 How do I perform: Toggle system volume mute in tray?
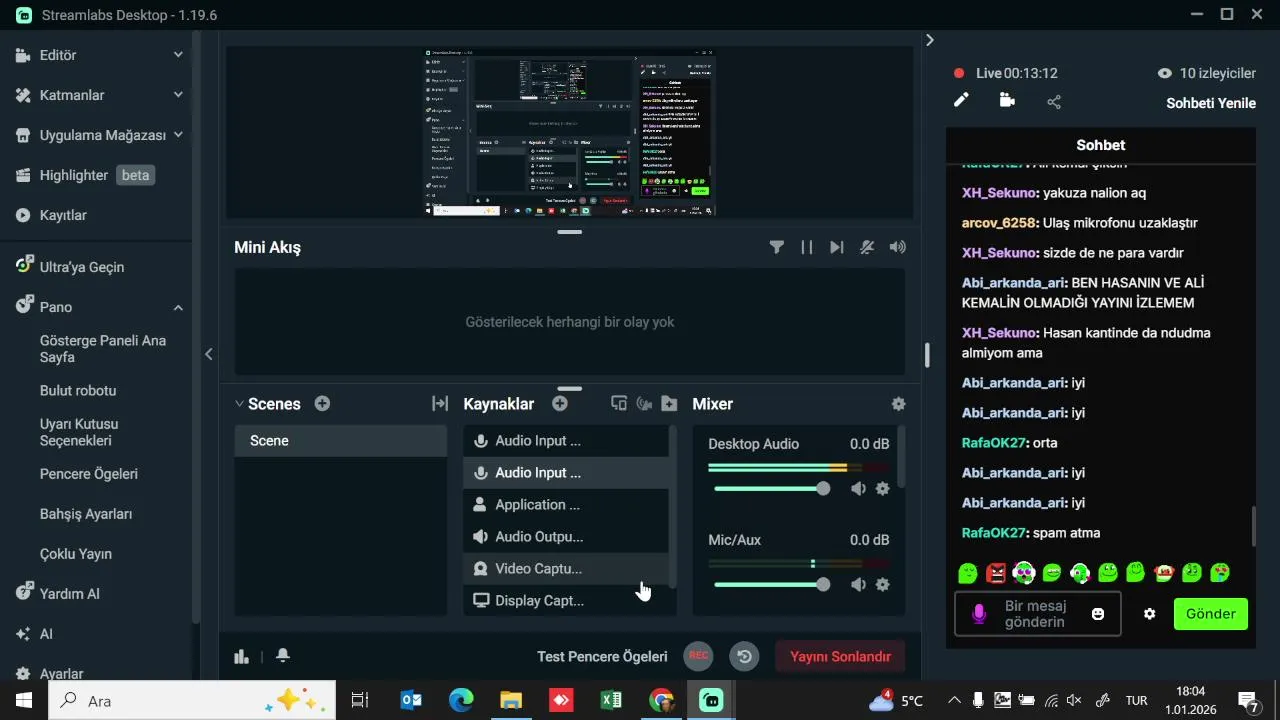(x=1074, y=701)
